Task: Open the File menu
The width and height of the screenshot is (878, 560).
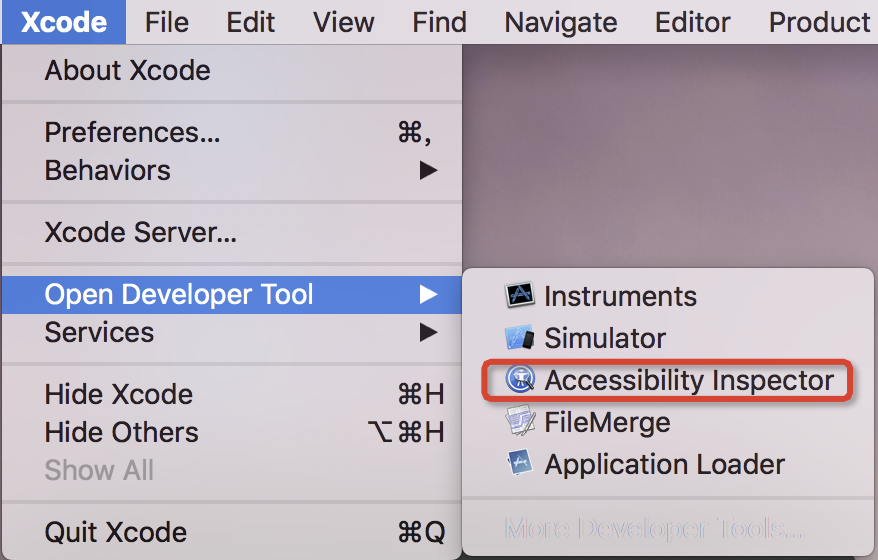Action: point(166,22)
